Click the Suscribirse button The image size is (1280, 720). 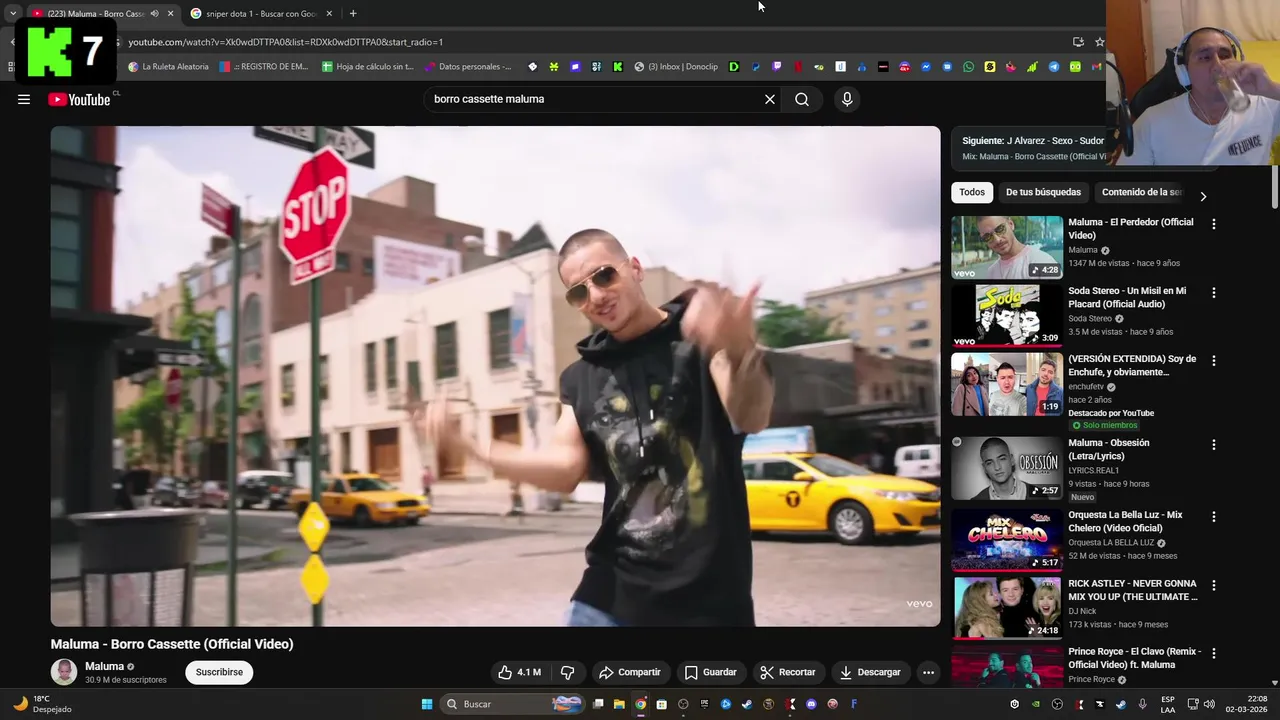coord(219,672)
